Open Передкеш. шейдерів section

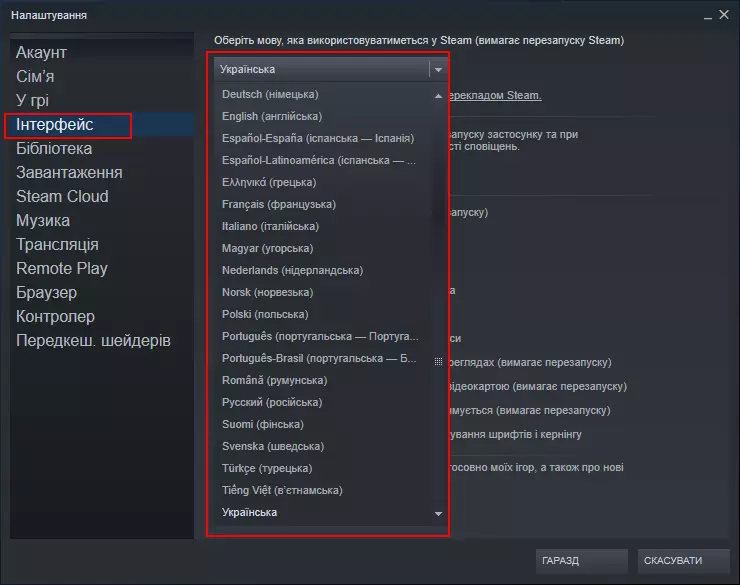pyautogui.click(x=93, y=341)
